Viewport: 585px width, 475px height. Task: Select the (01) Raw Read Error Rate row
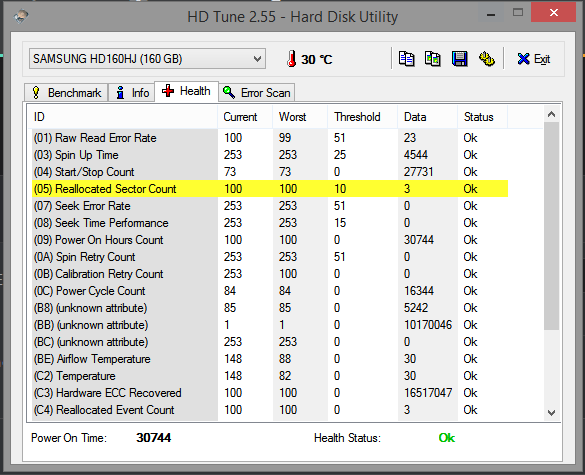(x=270, y=138)
